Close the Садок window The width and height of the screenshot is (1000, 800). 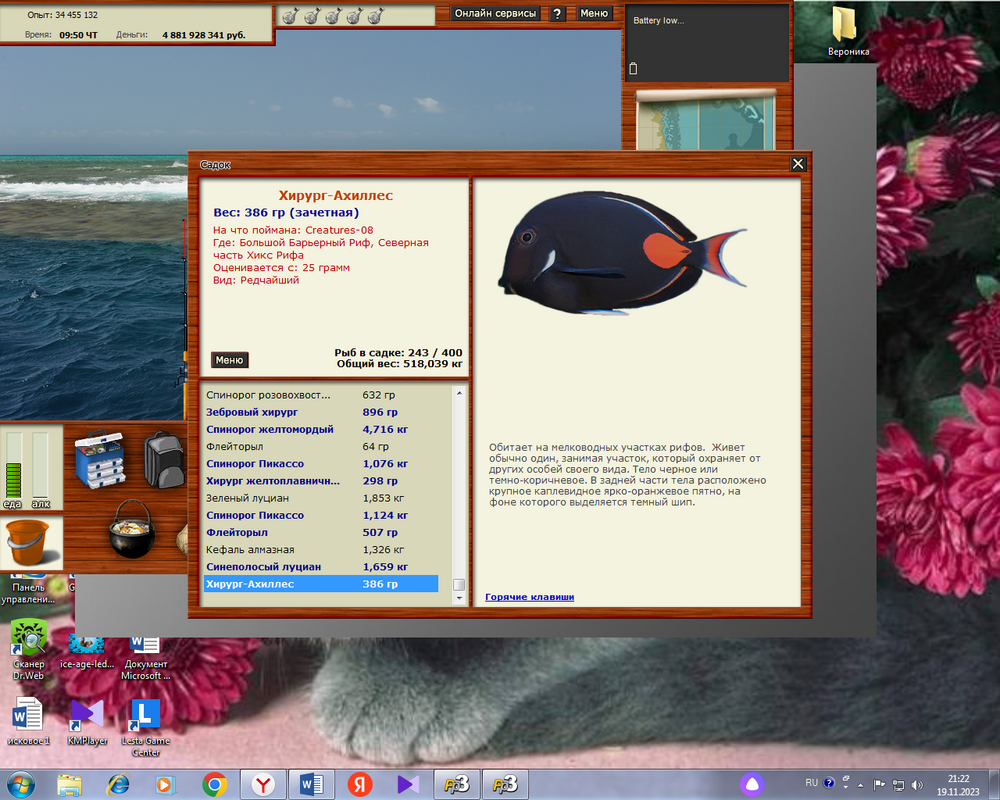coord(797,164)
